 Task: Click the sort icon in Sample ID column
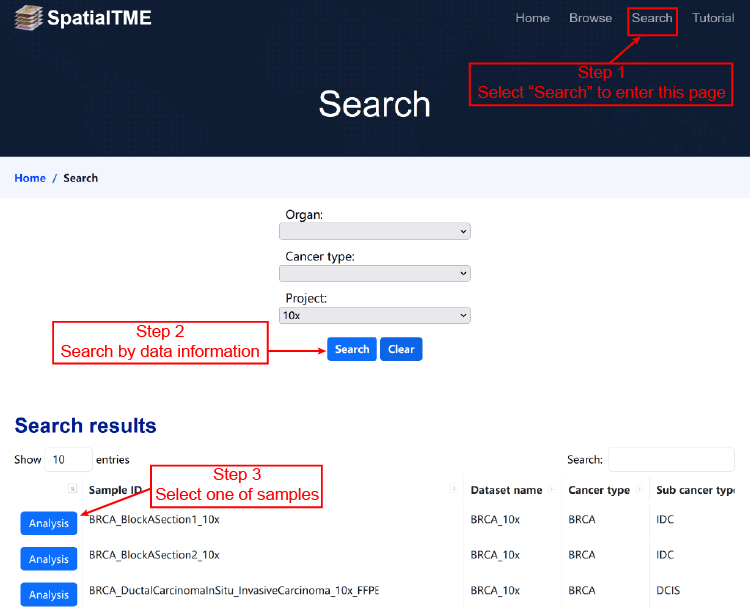click(x=455, y=490)
